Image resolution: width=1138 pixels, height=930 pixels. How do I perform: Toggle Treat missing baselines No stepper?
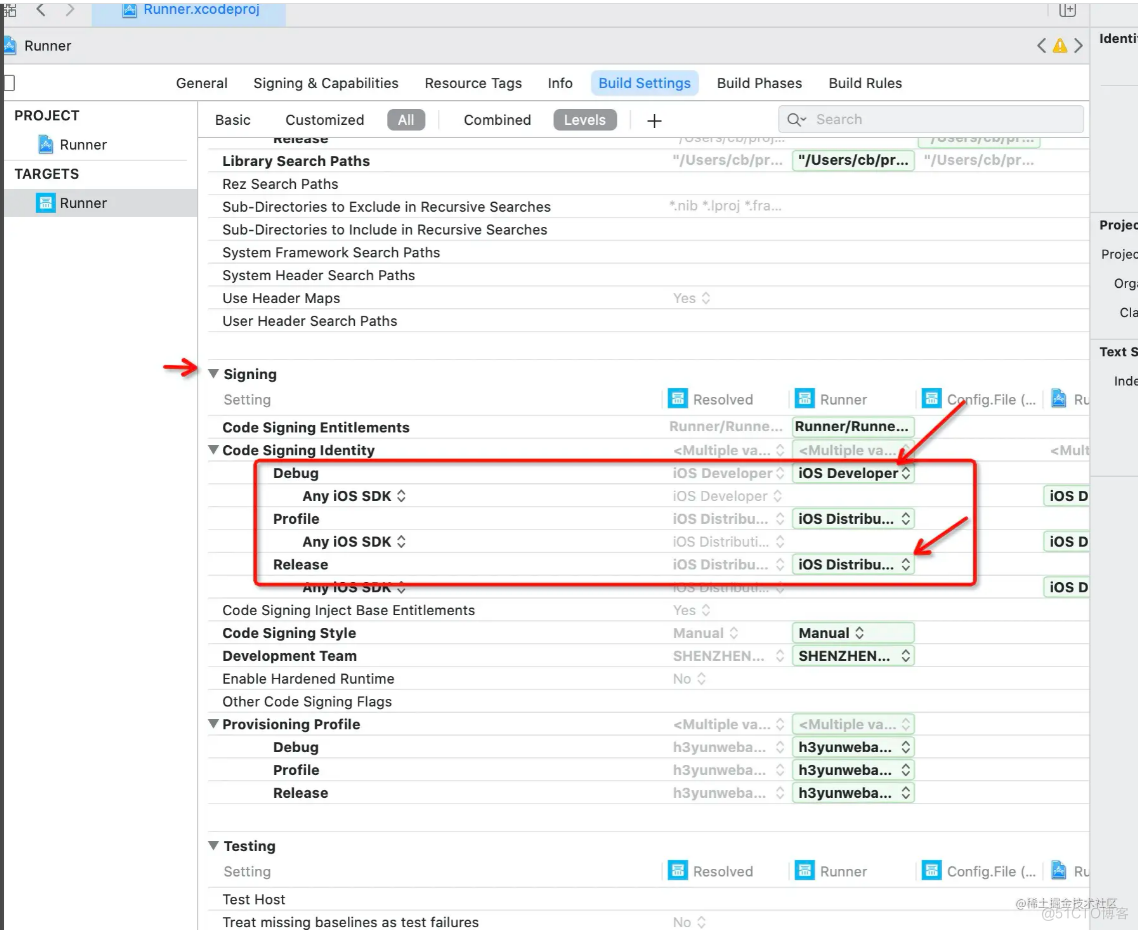pos(701,922)
